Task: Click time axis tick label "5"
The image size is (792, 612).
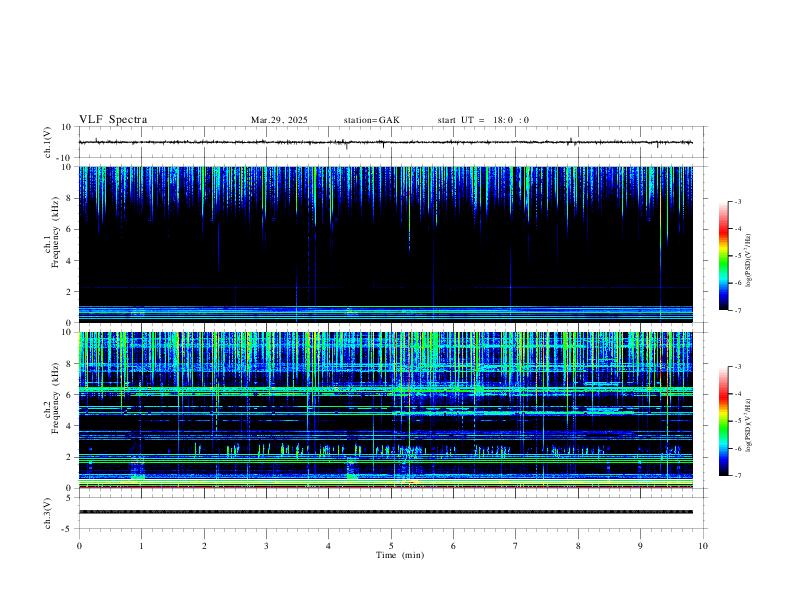Action: (x=391, y=546)
